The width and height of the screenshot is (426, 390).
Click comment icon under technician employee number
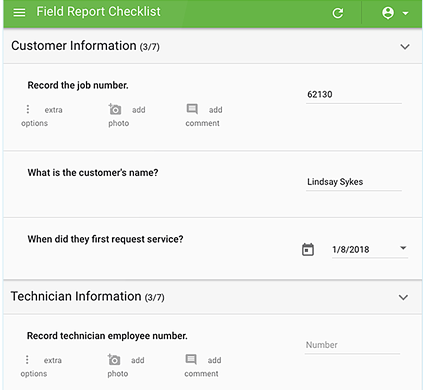(191, 359)
